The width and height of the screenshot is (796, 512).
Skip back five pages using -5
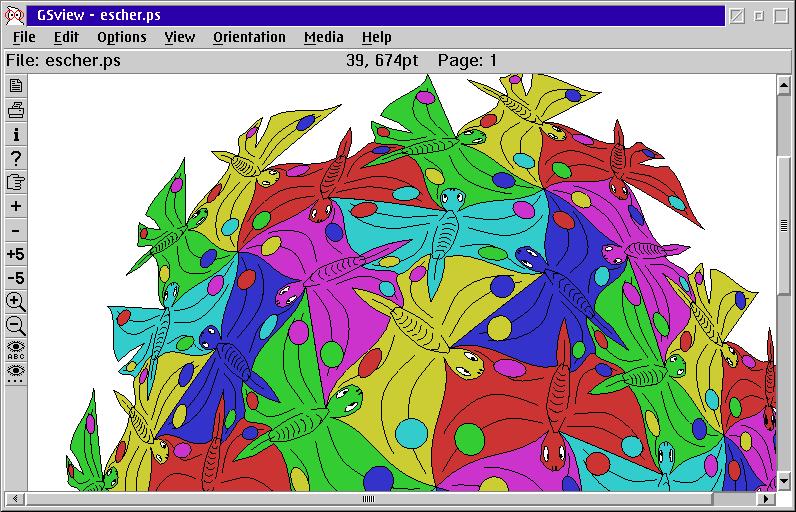pyautogui.click(x=16, y=278)
